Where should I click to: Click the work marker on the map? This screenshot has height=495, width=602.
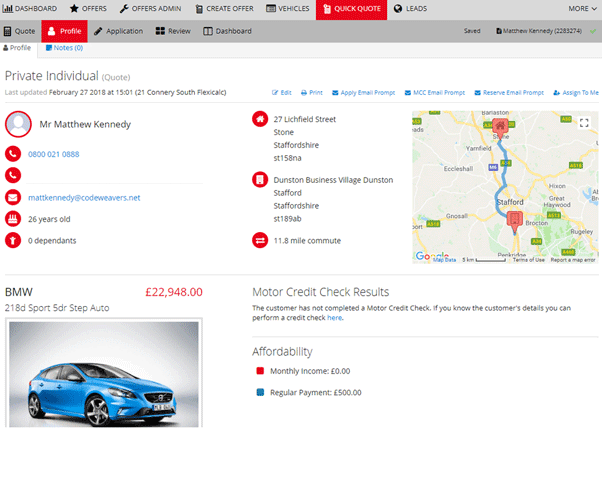[515, 221]
